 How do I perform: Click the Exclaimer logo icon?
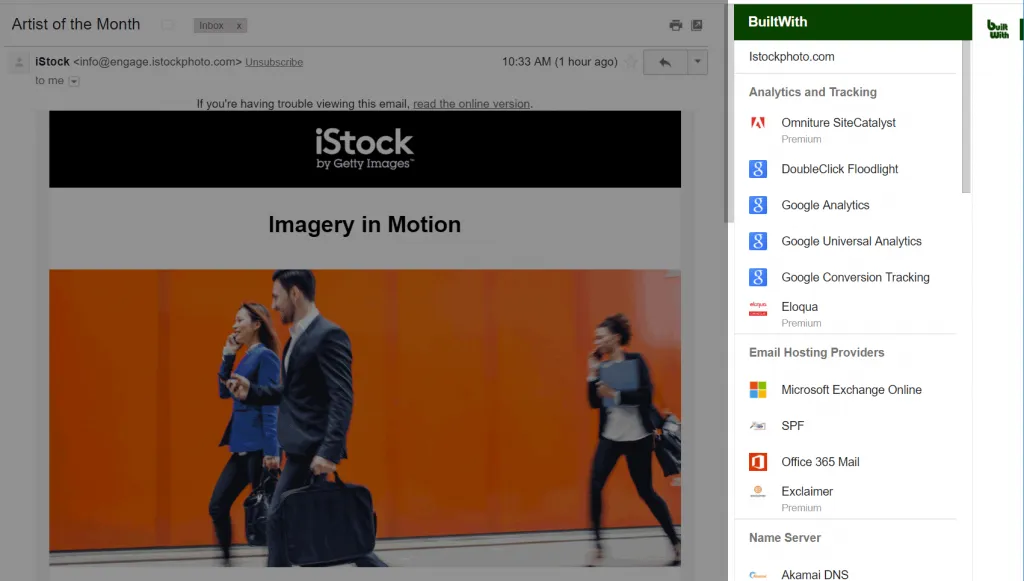[758, 492]
